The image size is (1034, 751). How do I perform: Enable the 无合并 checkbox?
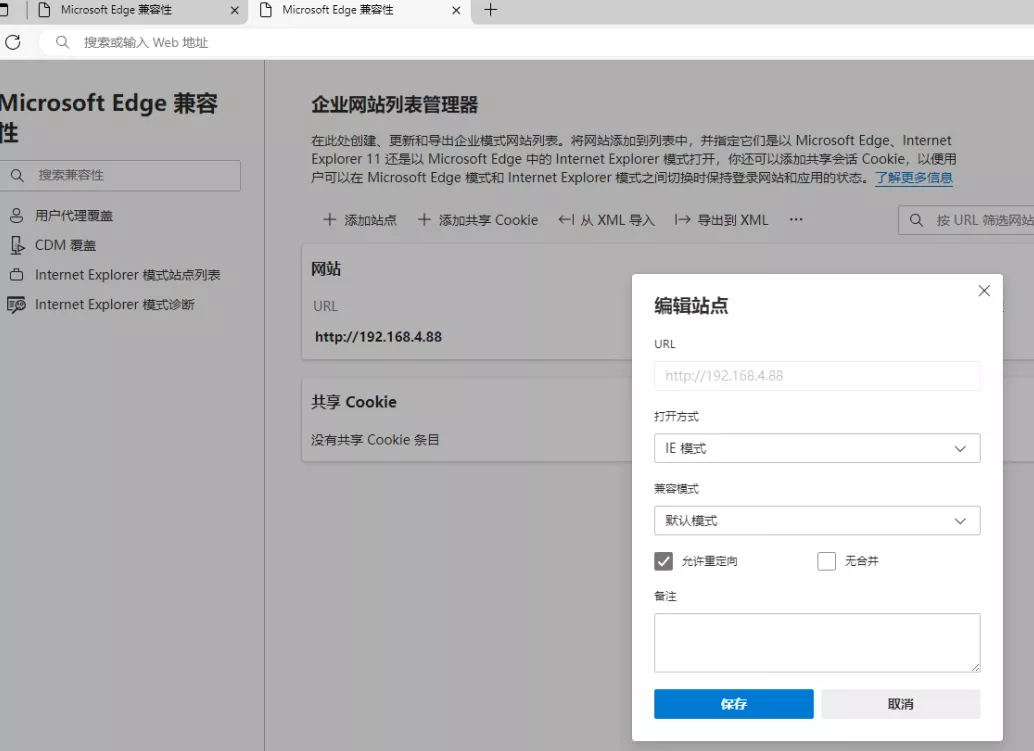pyautogui.click(x=826, y=561)
